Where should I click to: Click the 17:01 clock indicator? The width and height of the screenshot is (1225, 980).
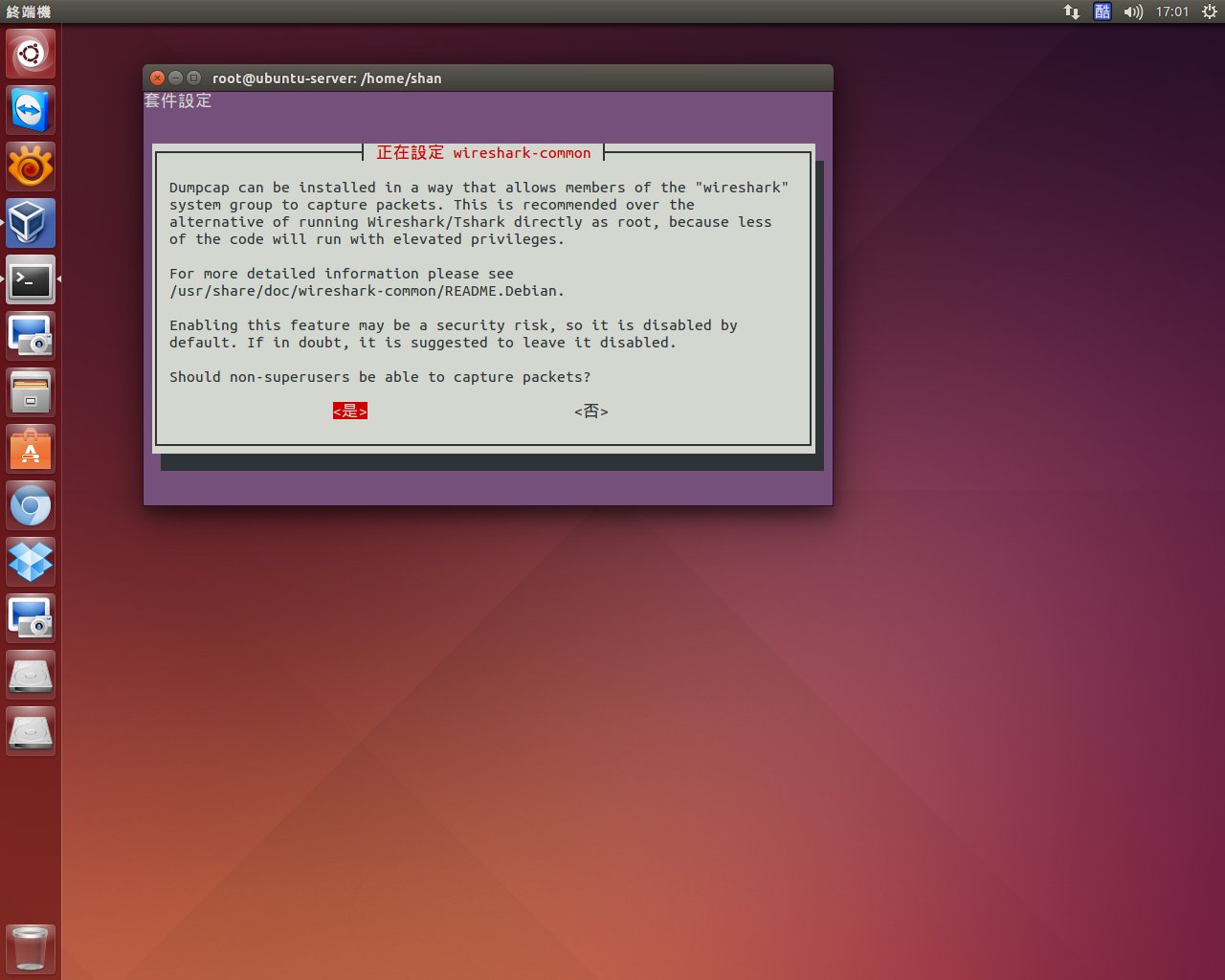point(1172,11)
